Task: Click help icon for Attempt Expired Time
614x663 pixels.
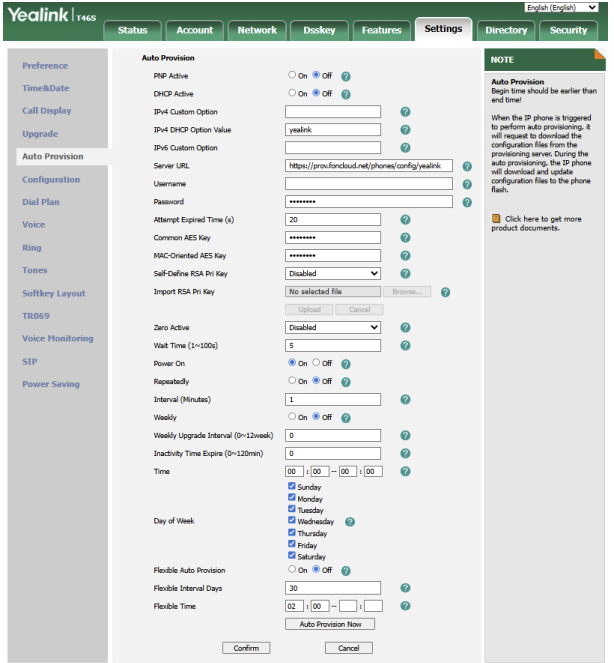Action: pyautogui.click(x=405, y=220)
